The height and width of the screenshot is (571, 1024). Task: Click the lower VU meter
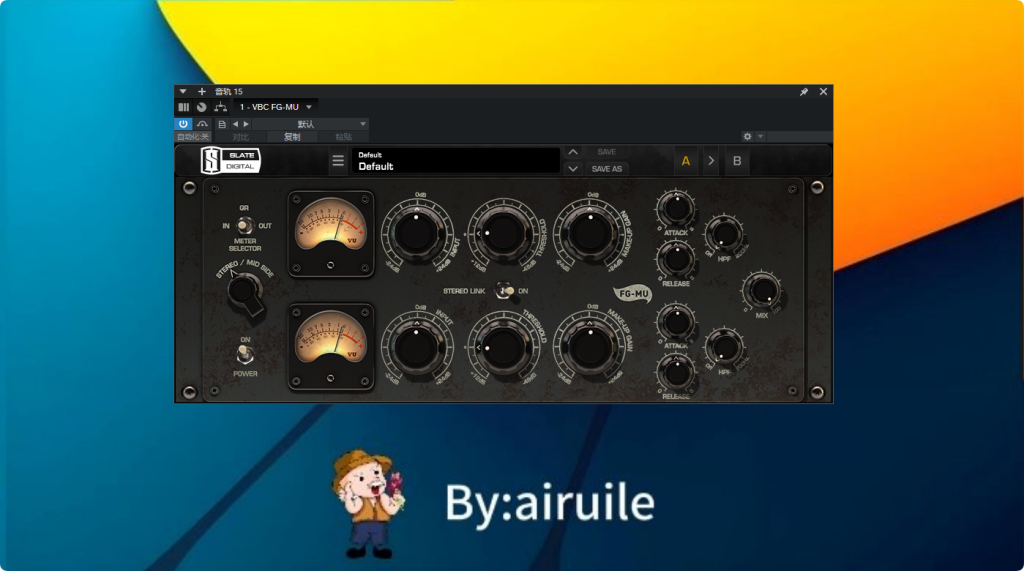point(331,347)
